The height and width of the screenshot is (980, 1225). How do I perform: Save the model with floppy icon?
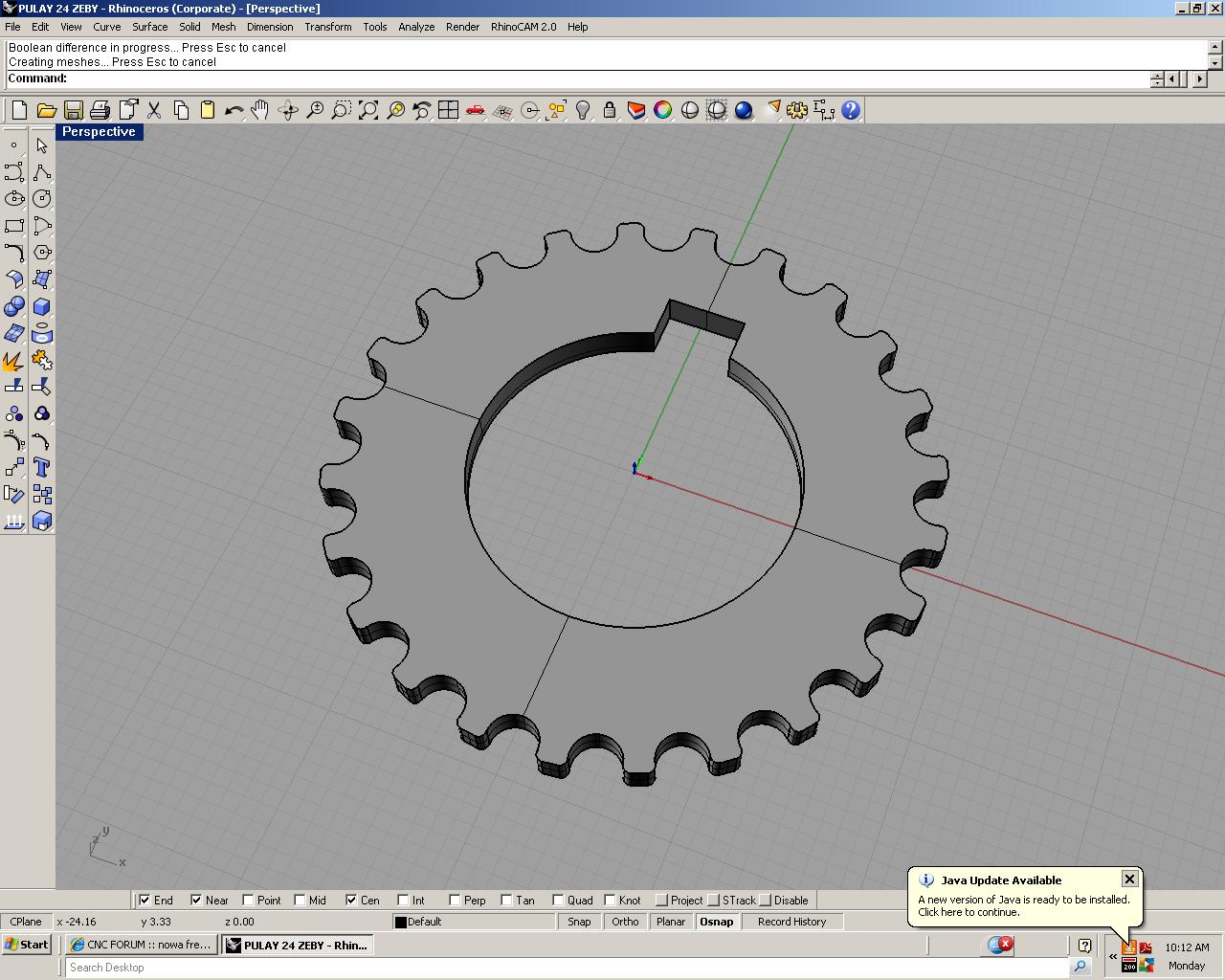point(73,110)
